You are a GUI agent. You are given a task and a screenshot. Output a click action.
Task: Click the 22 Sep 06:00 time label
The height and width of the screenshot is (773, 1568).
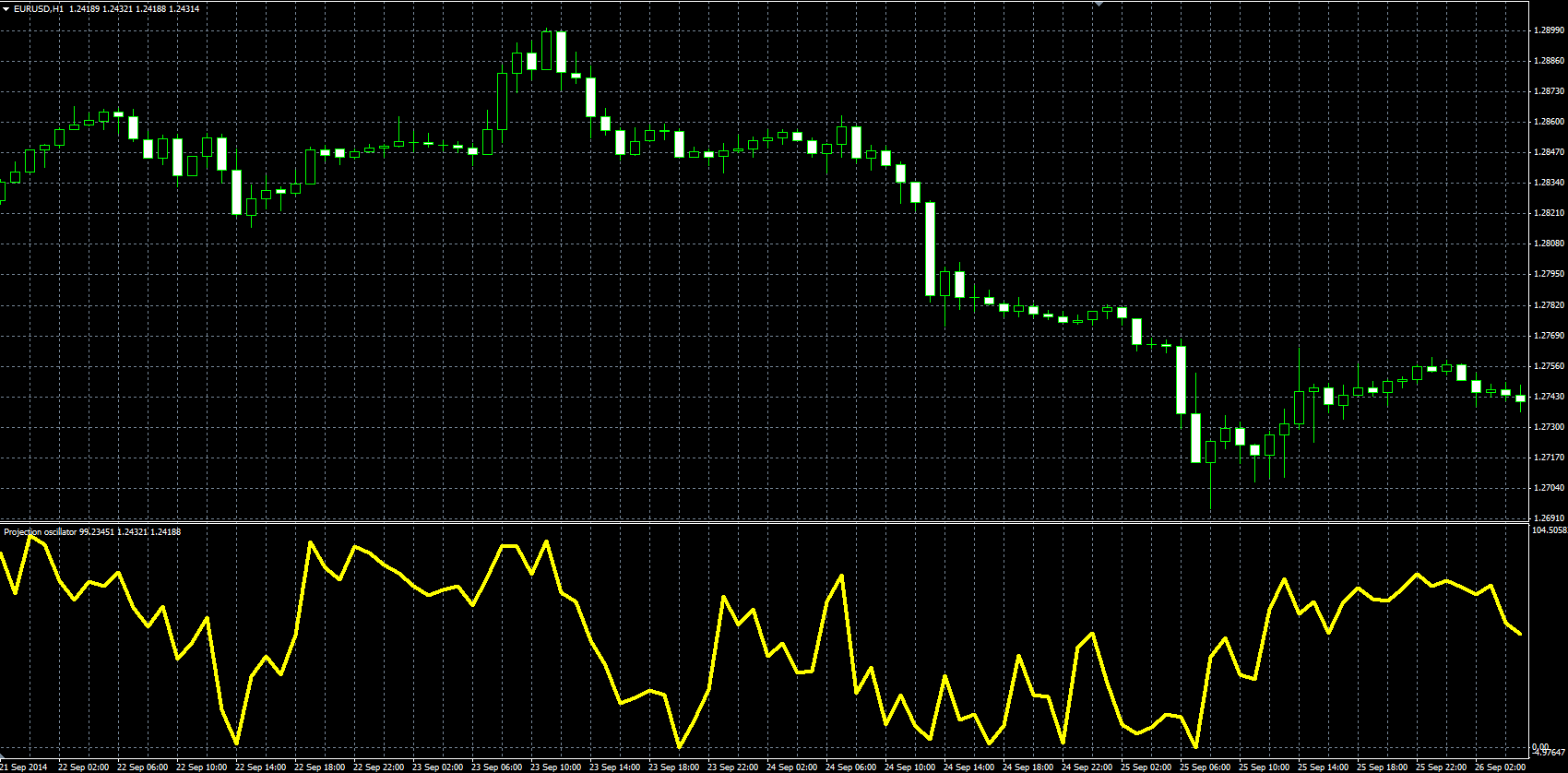[x=142, y=767]
